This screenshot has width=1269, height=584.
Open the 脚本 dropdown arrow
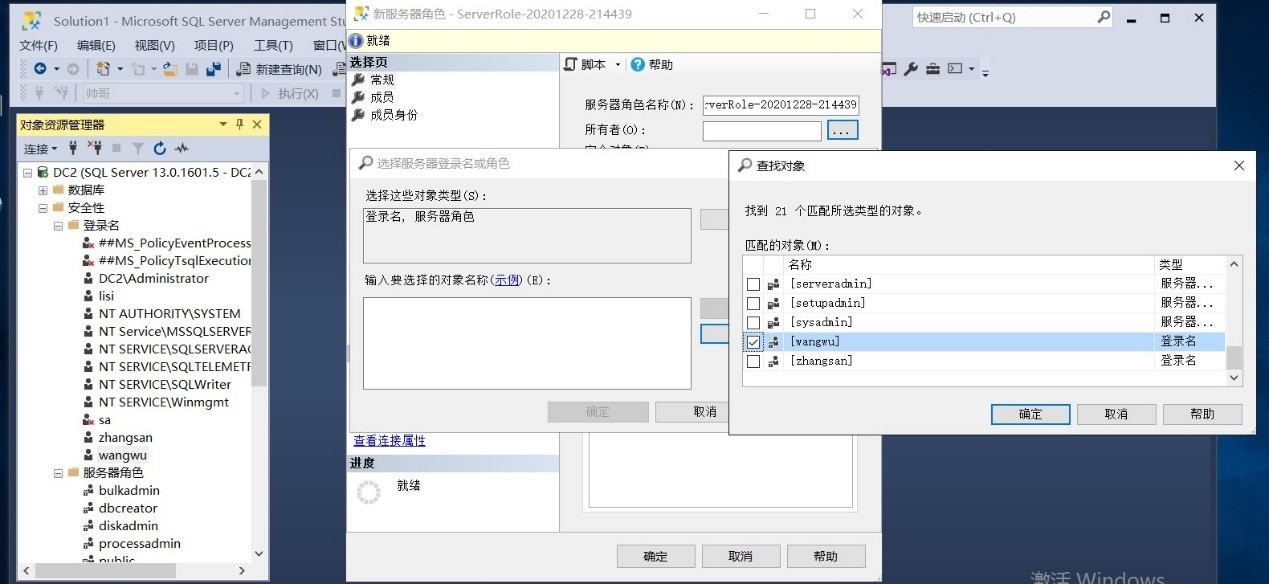coord(617,64)
